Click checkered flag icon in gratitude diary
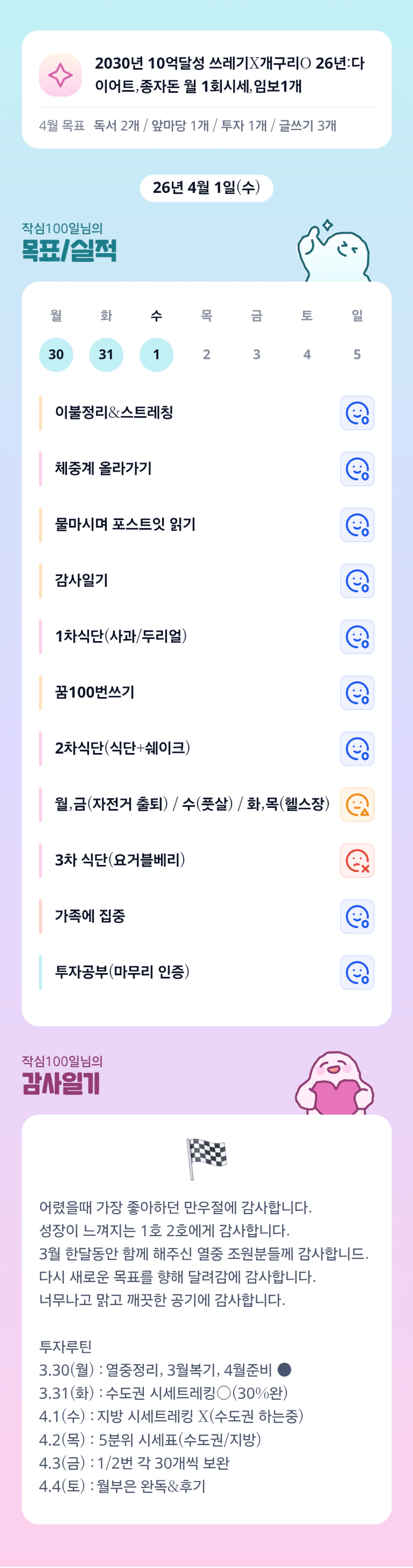The image size is (413, 1568). click(x=206, y=1158)
